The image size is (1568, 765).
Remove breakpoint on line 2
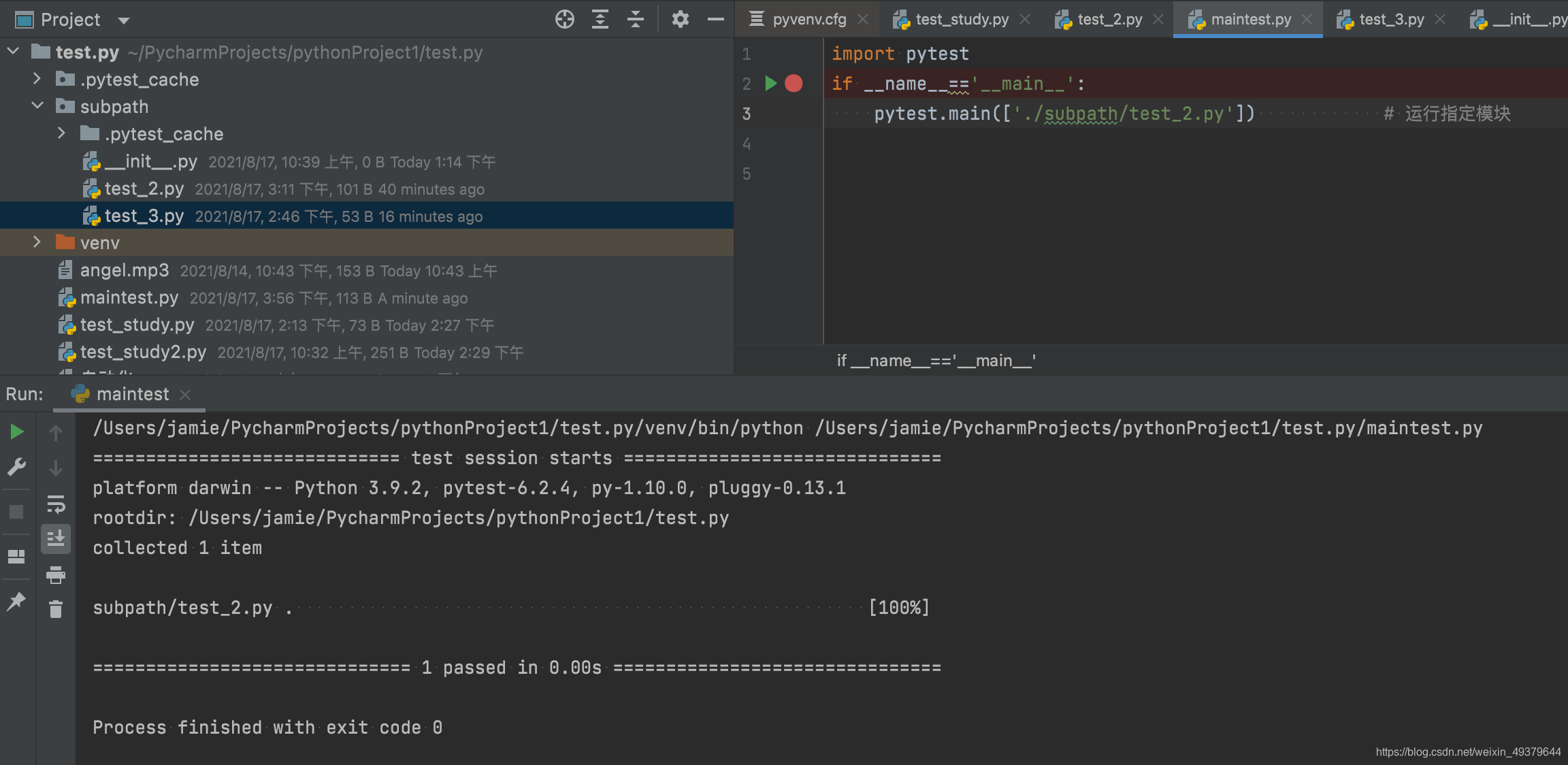pyautogui.click(x=794, y=83)
